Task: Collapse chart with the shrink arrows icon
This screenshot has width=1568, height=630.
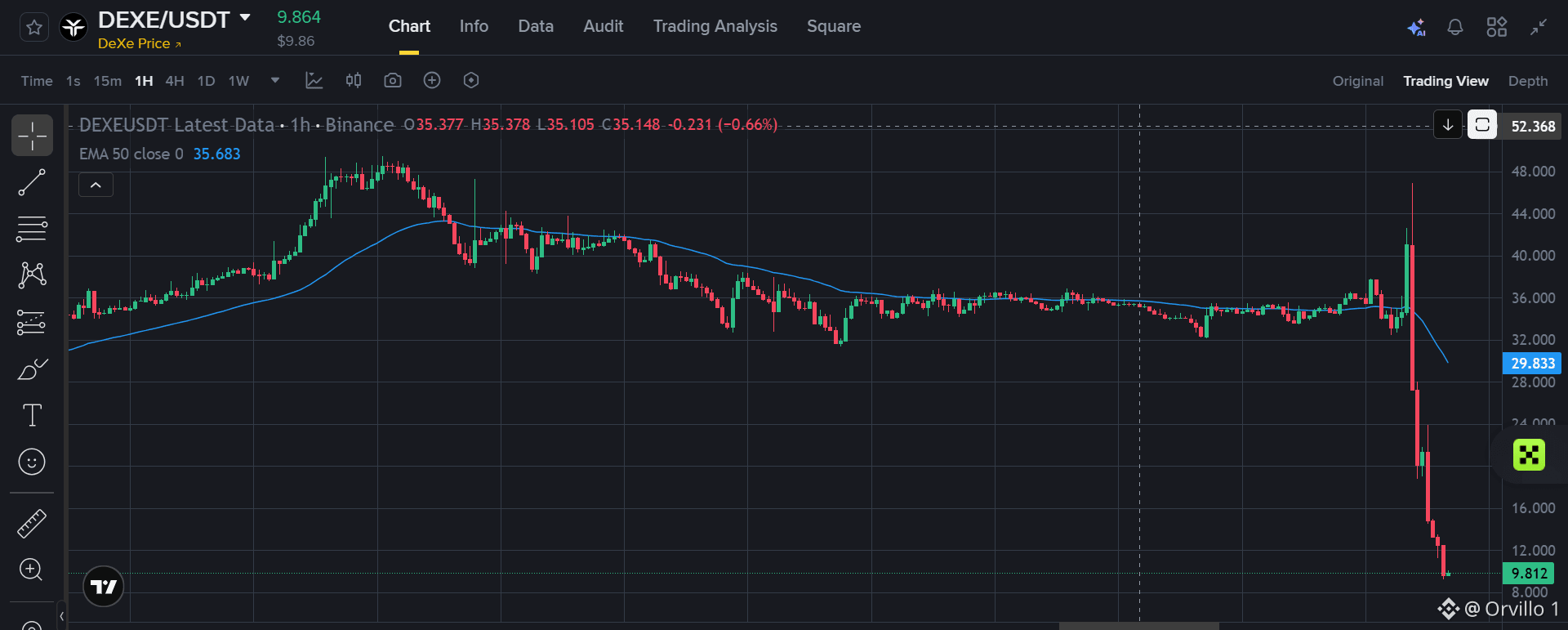Action: point(1539,28)
